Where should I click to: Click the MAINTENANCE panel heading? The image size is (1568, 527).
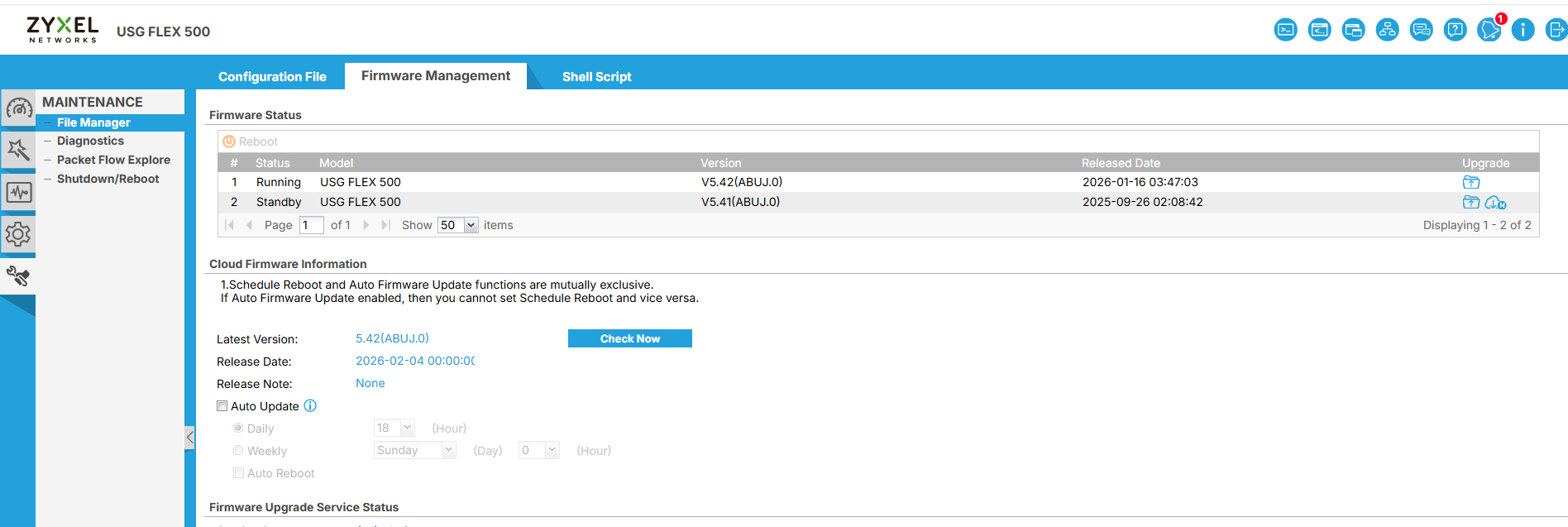(x=93, y=102)
